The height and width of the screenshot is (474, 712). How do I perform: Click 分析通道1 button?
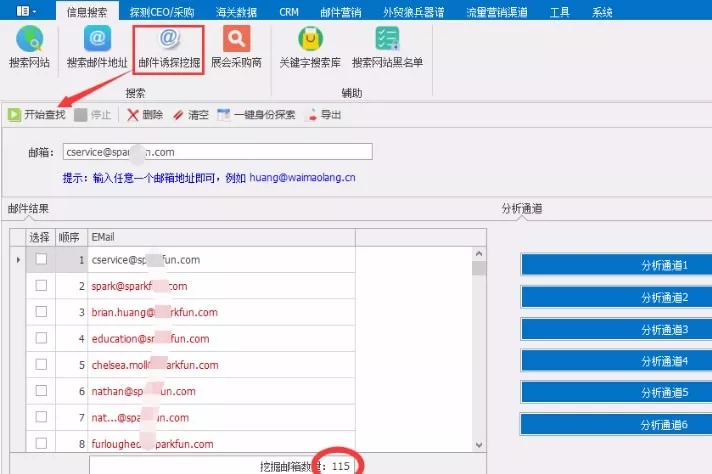[615, 265]
